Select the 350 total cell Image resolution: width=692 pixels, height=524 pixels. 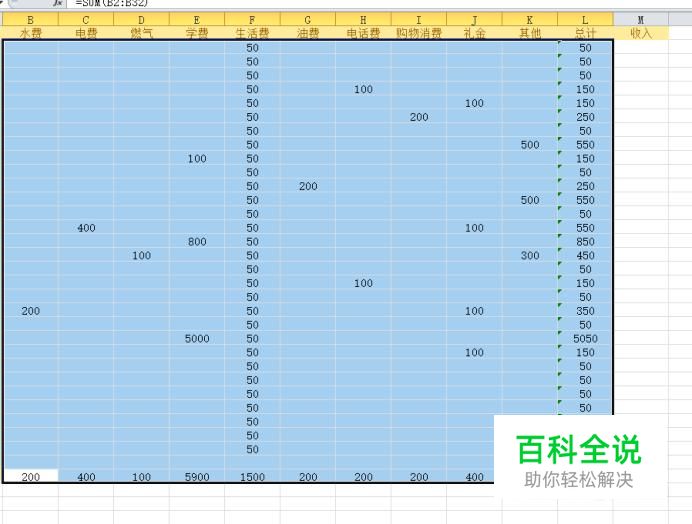click(x=585, y=311)
